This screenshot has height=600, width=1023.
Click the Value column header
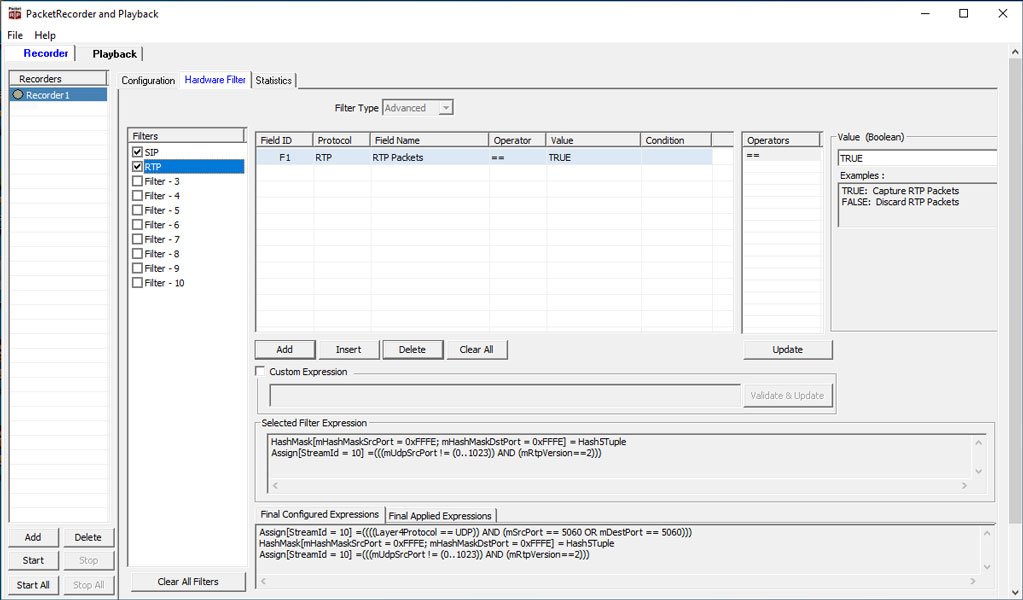coord(593,140)
